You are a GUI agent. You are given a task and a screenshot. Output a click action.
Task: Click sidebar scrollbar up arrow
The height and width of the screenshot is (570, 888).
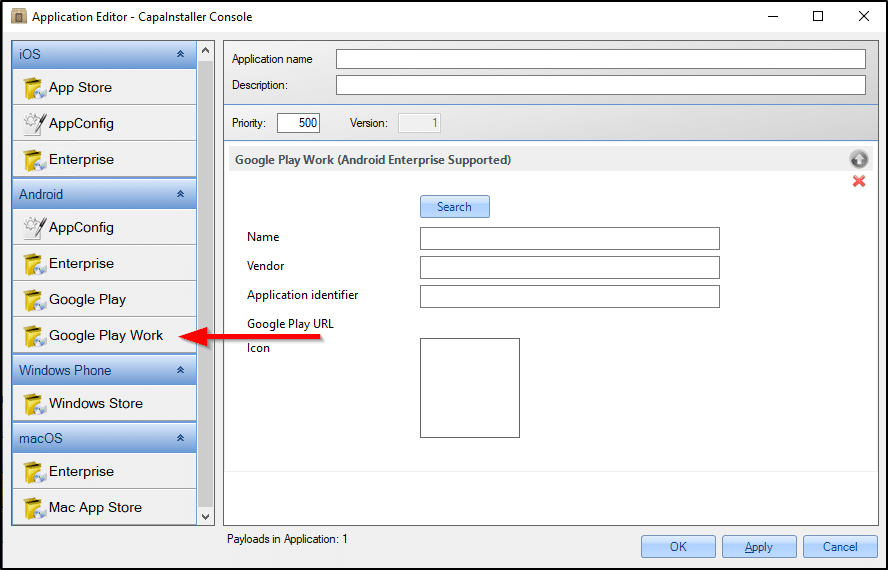(206, 50)
